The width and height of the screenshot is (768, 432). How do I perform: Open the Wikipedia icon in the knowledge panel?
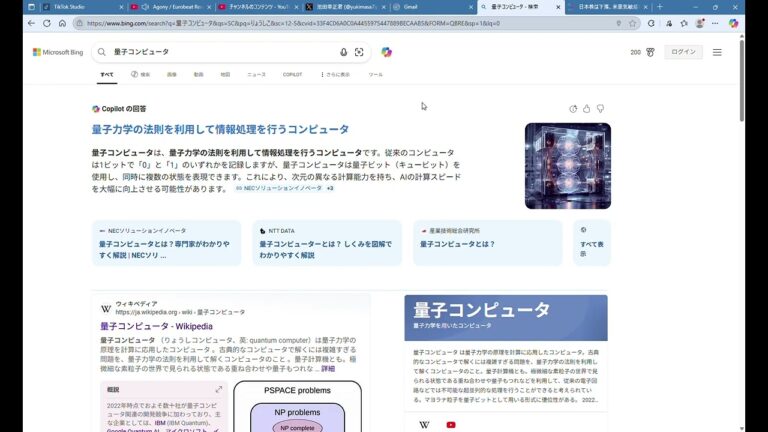tap(424, 425)
